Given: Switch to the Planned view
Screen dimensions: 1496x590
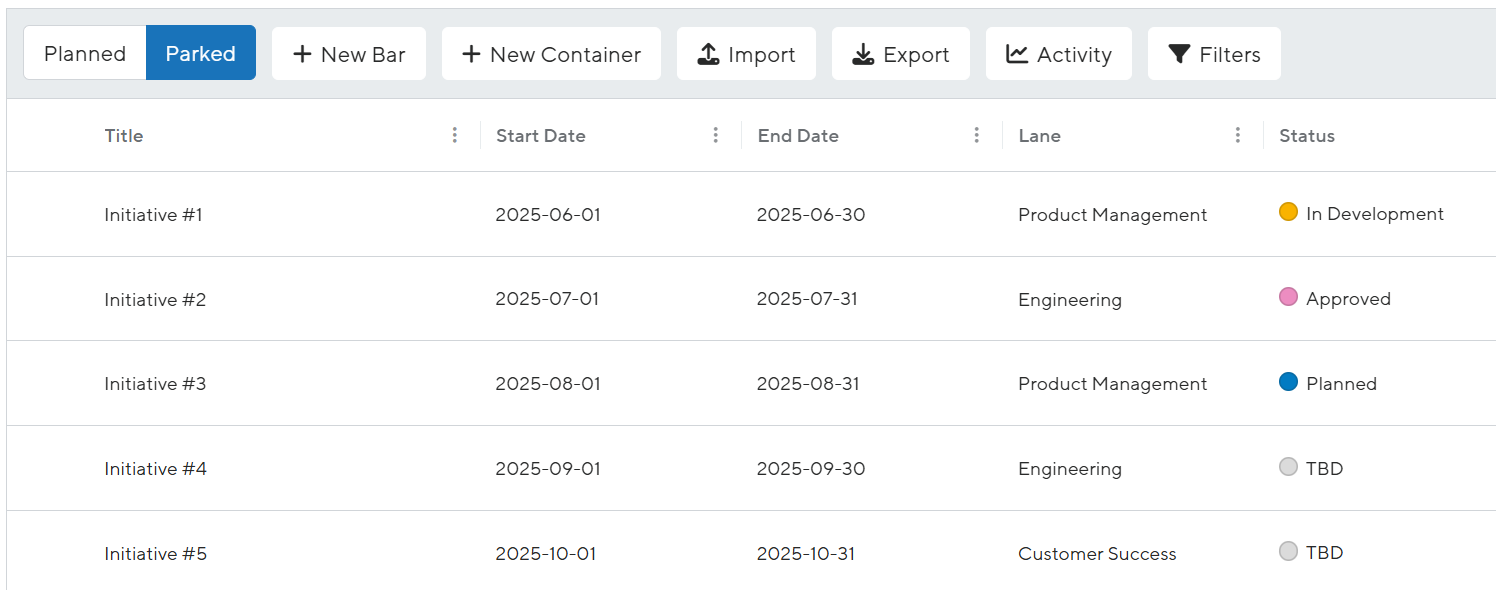Looking at the screenshot, I should (85, 53).
